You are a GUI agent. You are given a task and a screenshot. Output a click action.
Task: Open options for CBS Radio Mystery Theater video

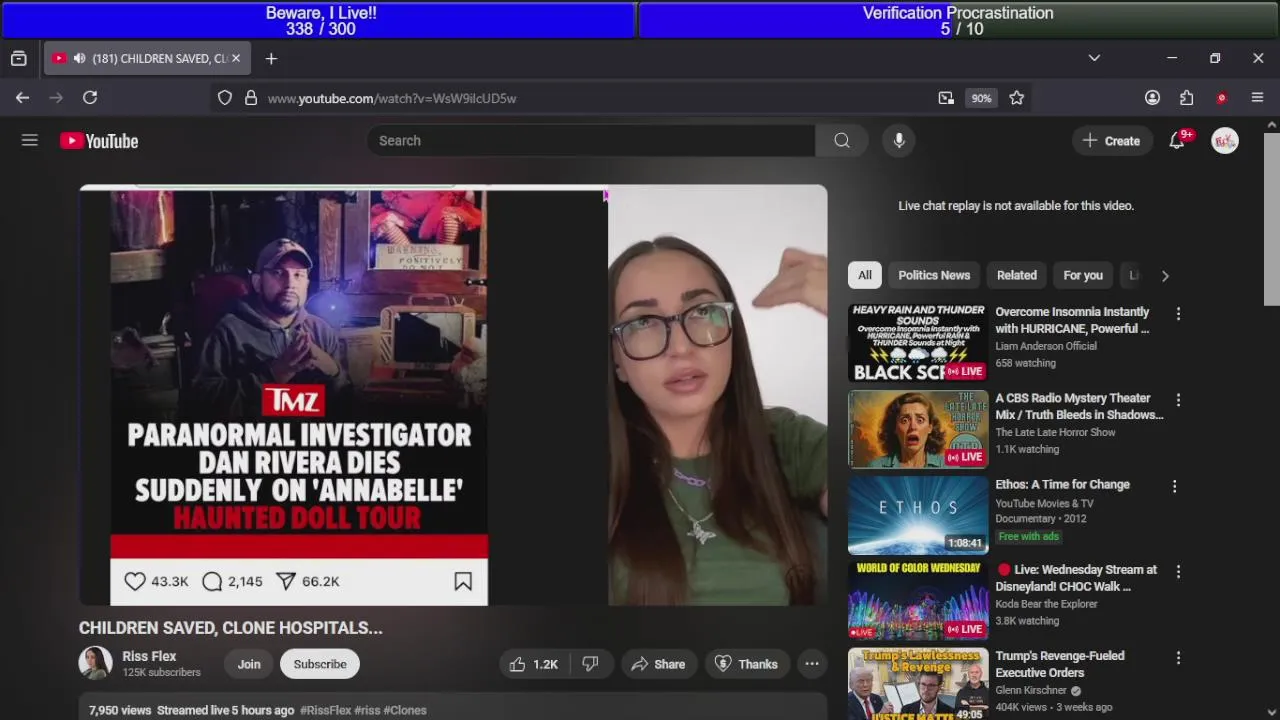pyautogui.click(x=1178, y=400)
